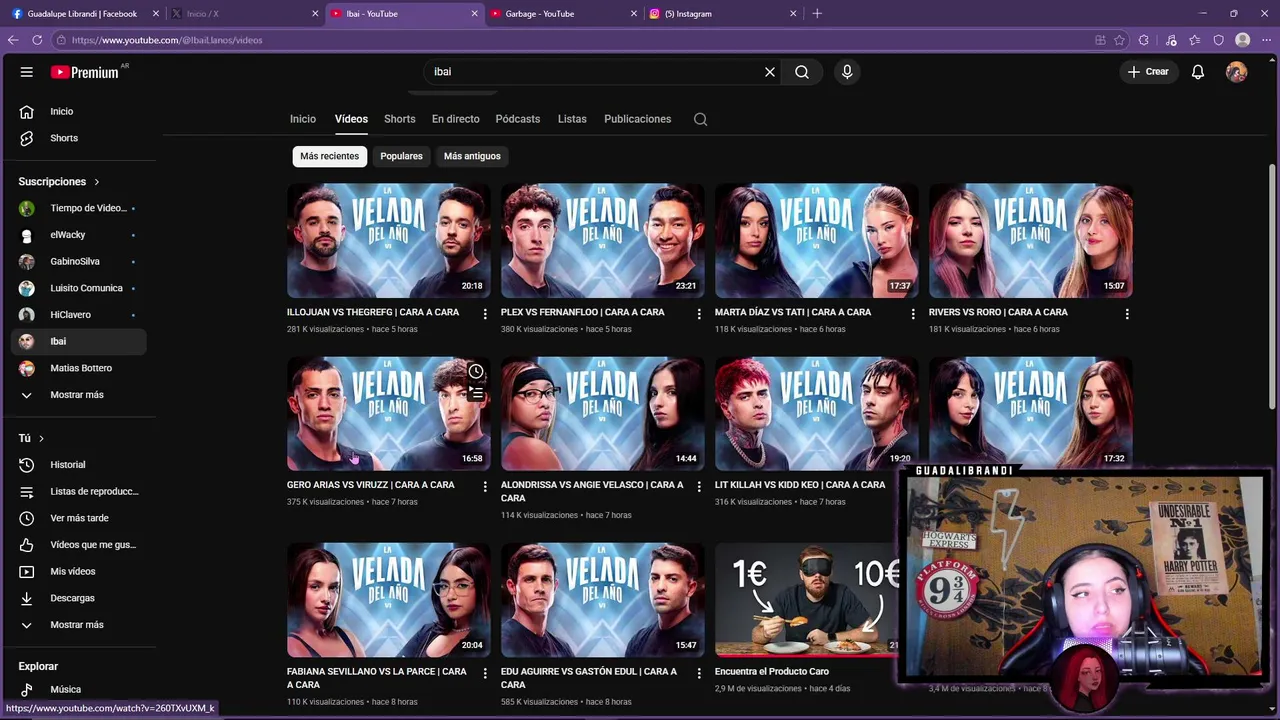Open LIT KILLAH VS KIDD KEO video title

pos(800,485)
